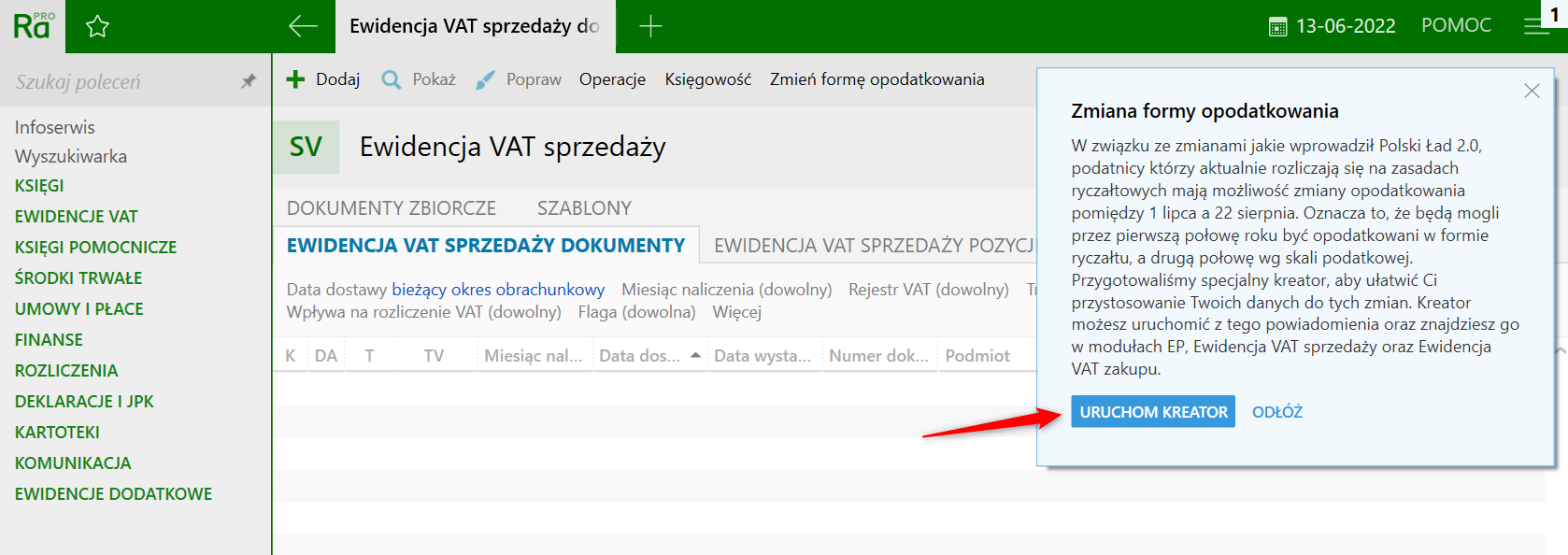Expand KARTOTEKI sidebar section
The width and height of the screenshot is (1568, 555).
(57, 433)
